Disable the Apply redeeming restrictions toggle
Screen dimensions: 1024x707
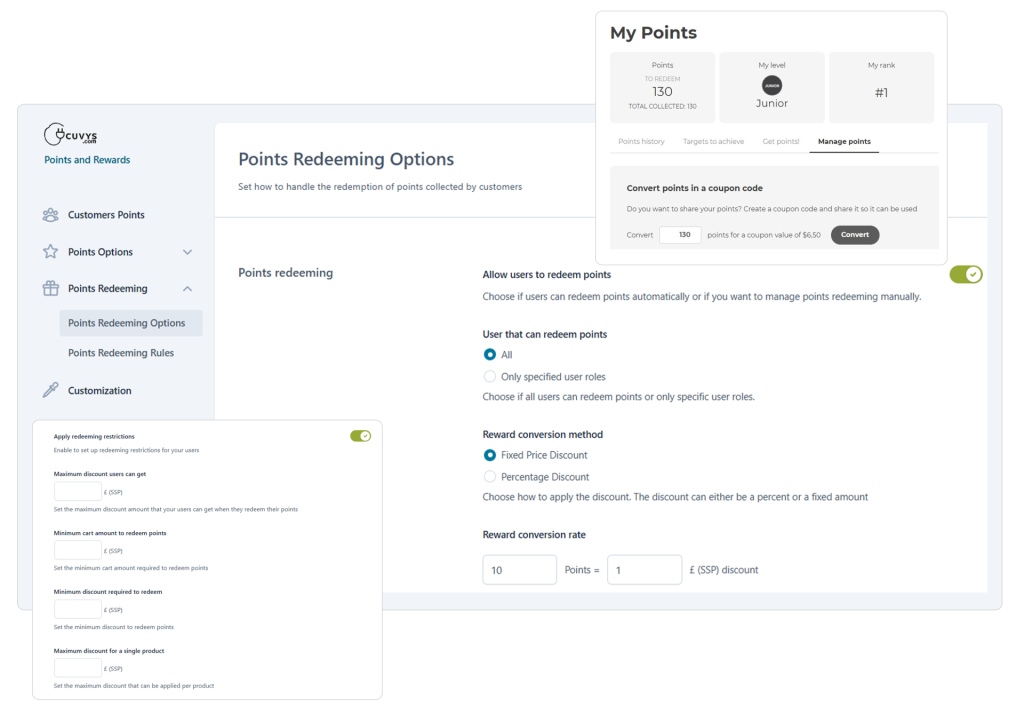pyautogui.click(x=360, y=436)
